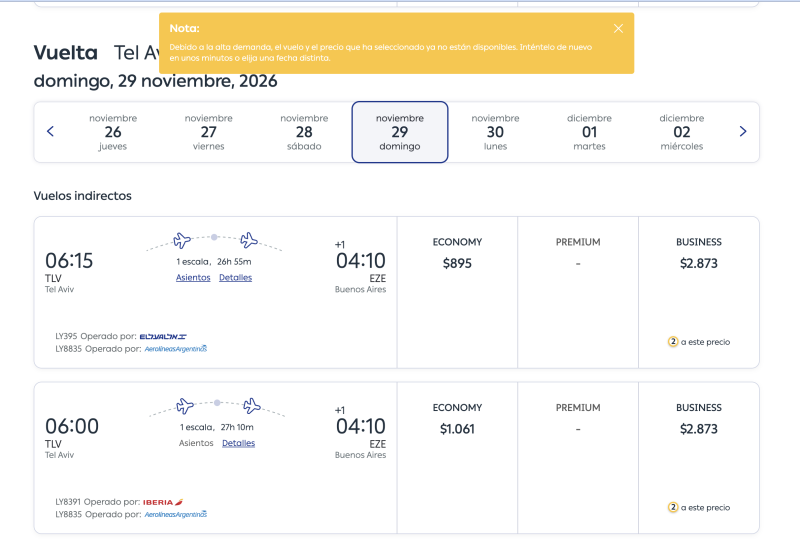The height and width of the screenshot is (543, 800).
Task: Select diciembre 02 miércoles date
Action: [682, 132]
